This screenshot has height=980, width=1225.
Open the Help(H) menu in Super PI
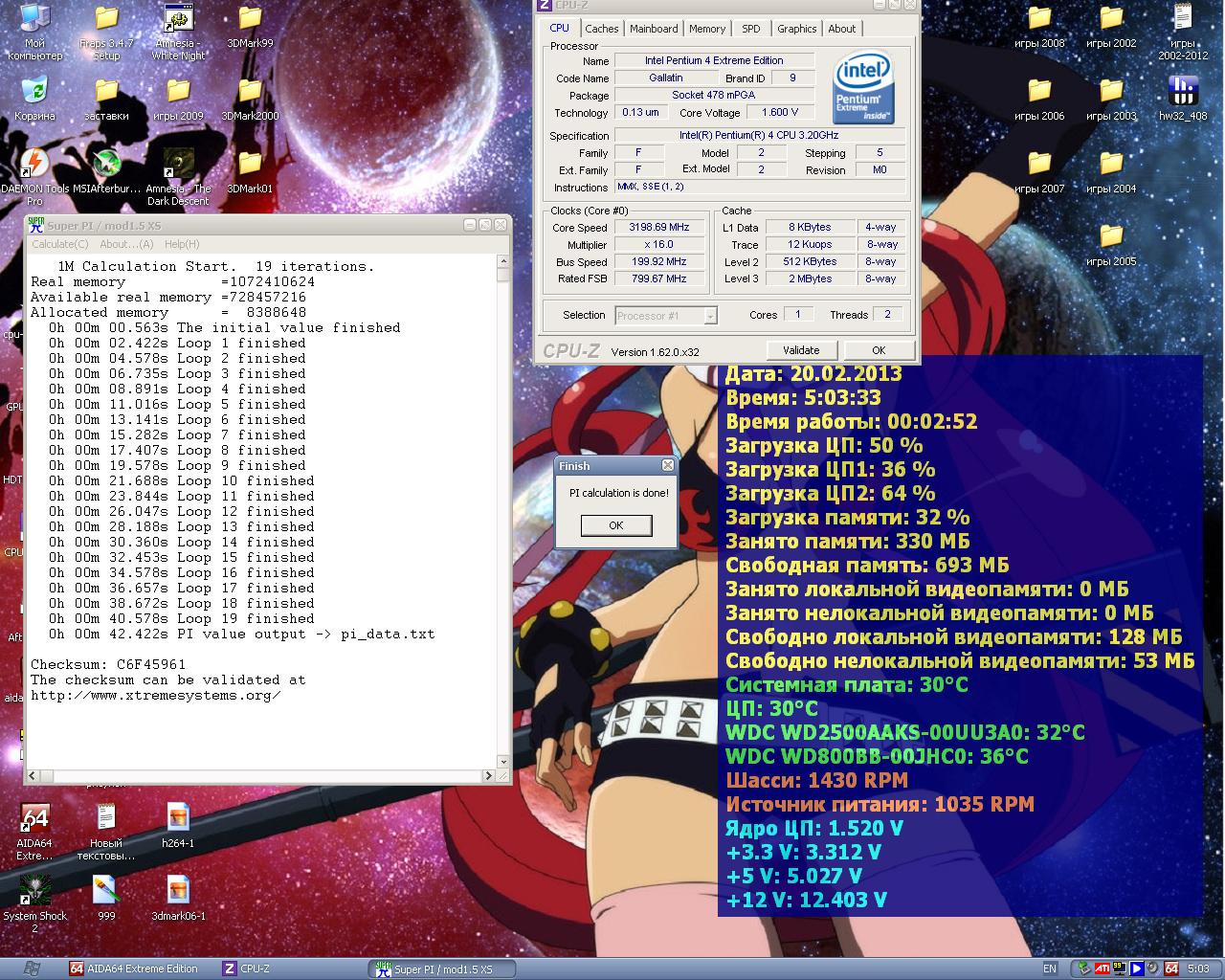pyautogui.click(x=182, y=244)
